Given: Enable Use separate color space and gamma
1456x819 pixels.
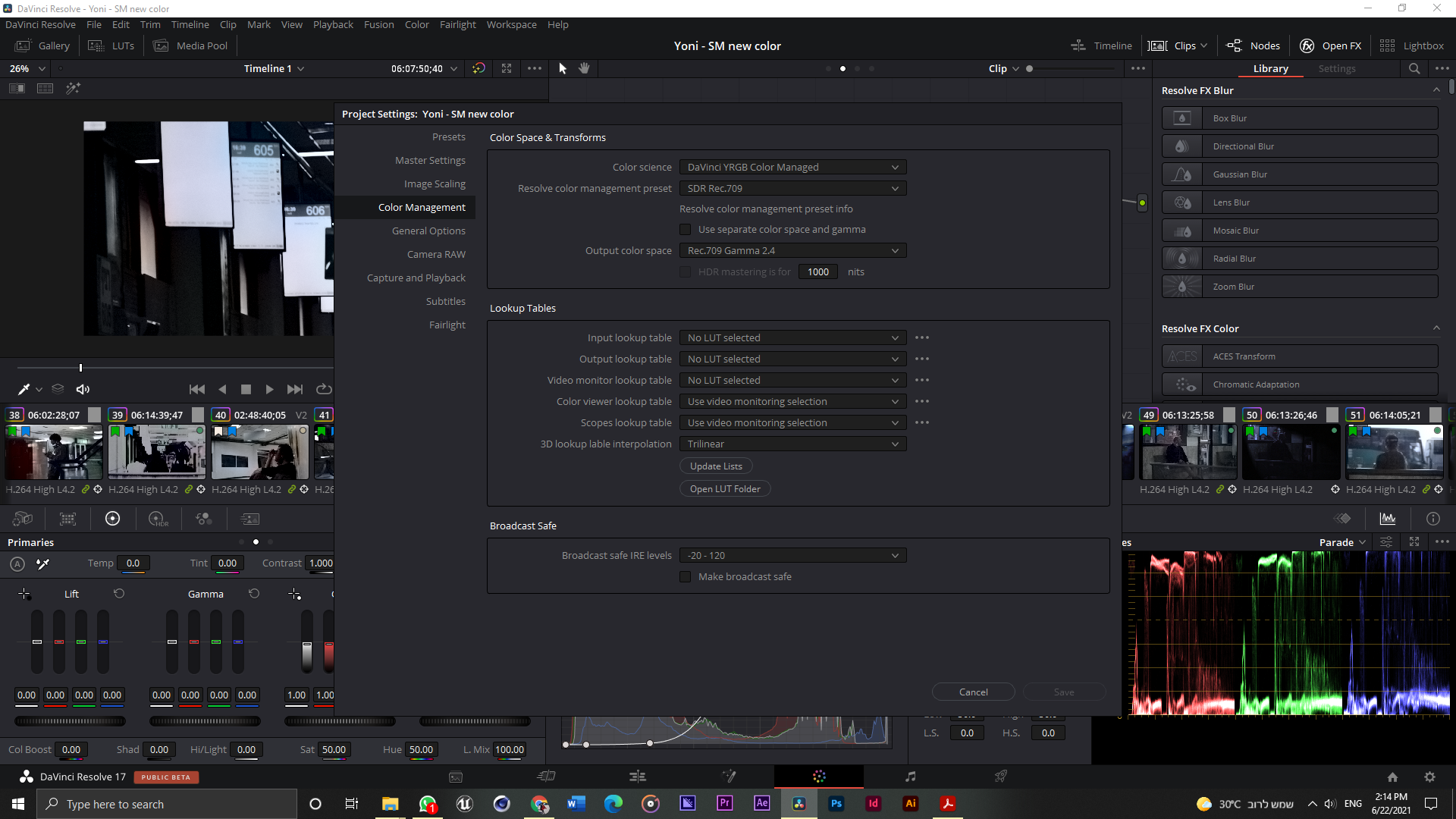Looking at the screenshot, I should (x=686, y=230).
